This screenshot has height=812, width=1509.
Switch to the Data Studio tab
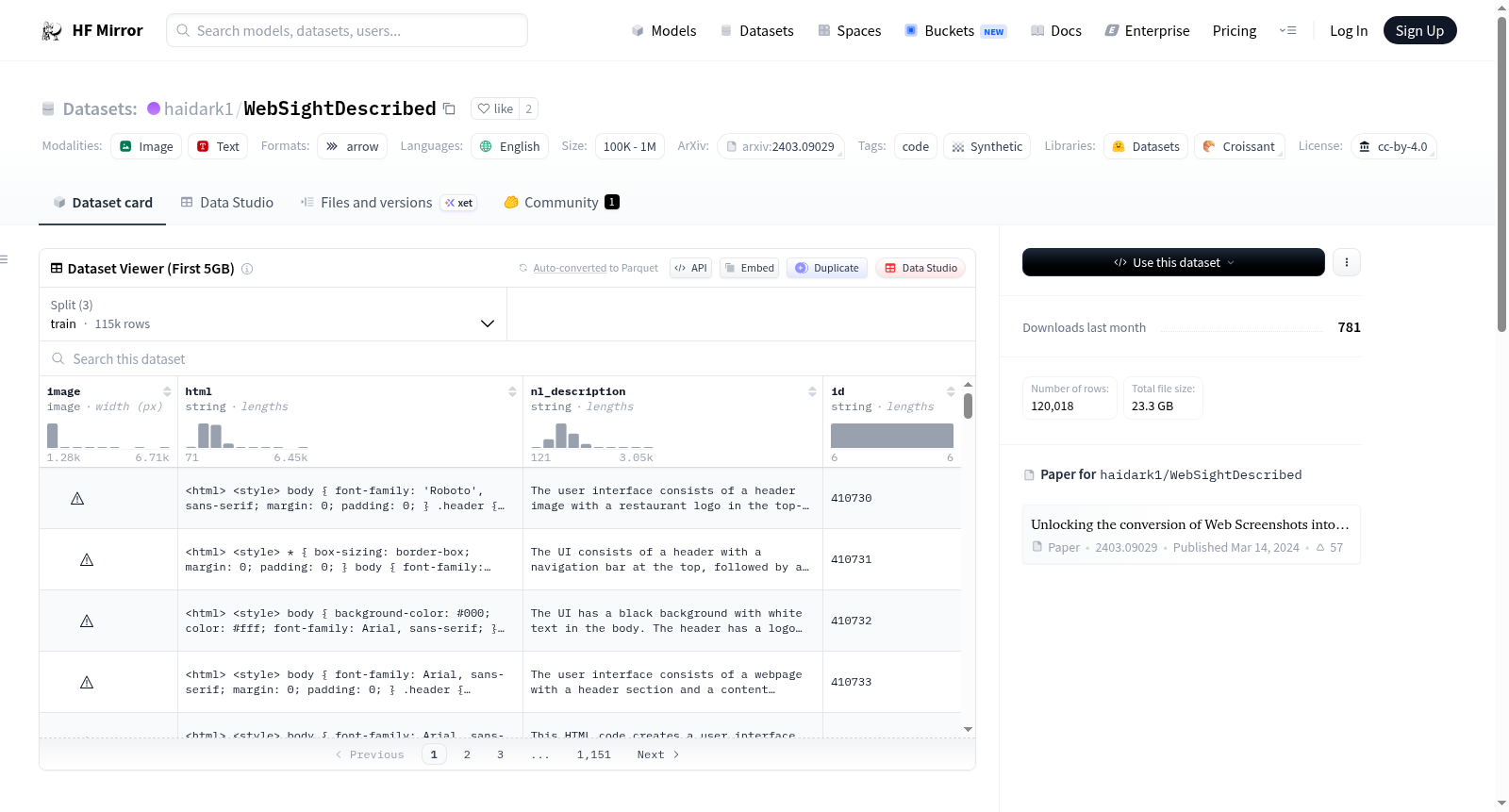227,203
